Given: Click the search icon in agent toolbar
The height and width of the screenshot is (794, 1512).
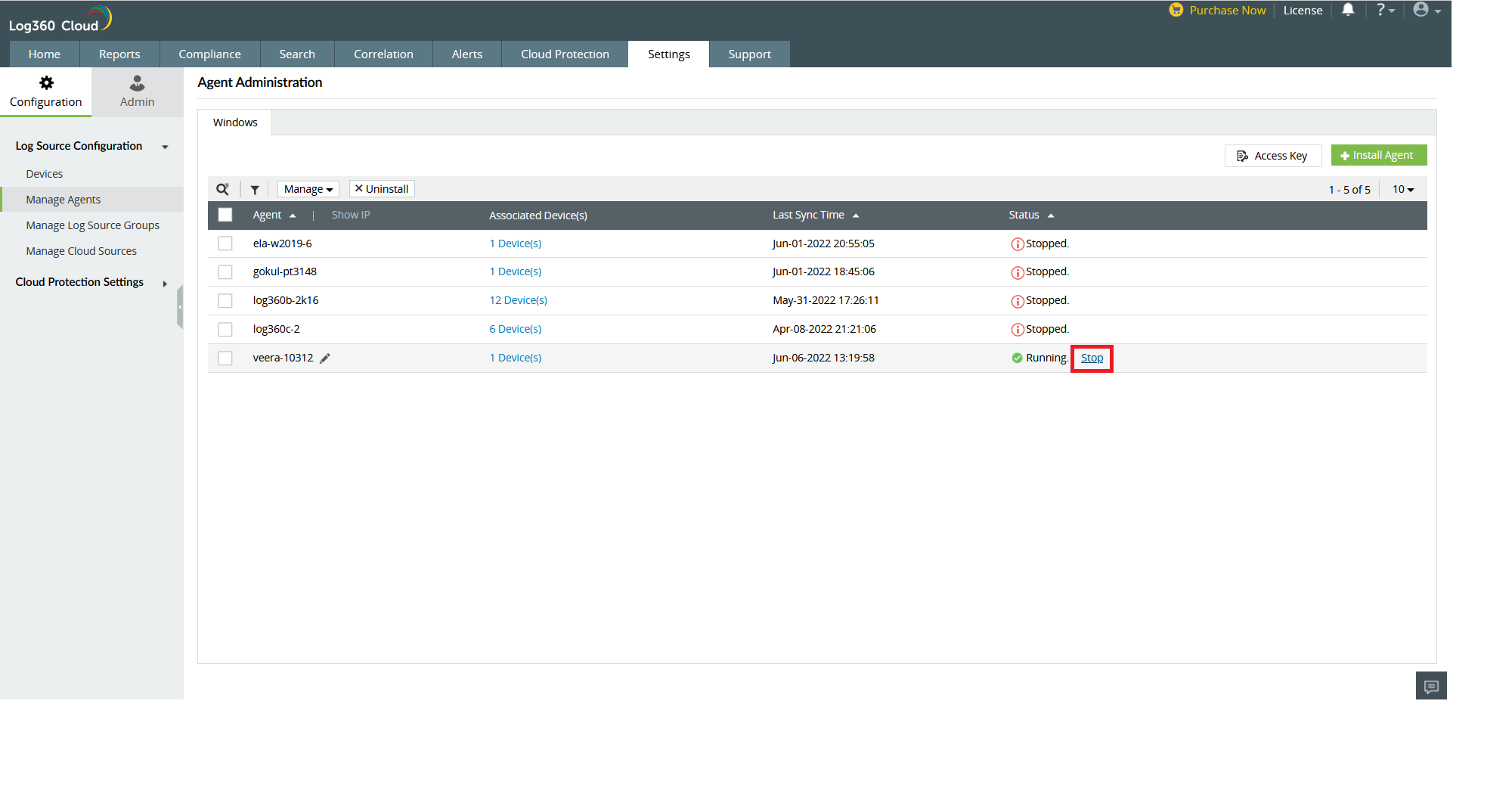Looking at the screenshot, I should pyautogui.click(x=222, y=189).
